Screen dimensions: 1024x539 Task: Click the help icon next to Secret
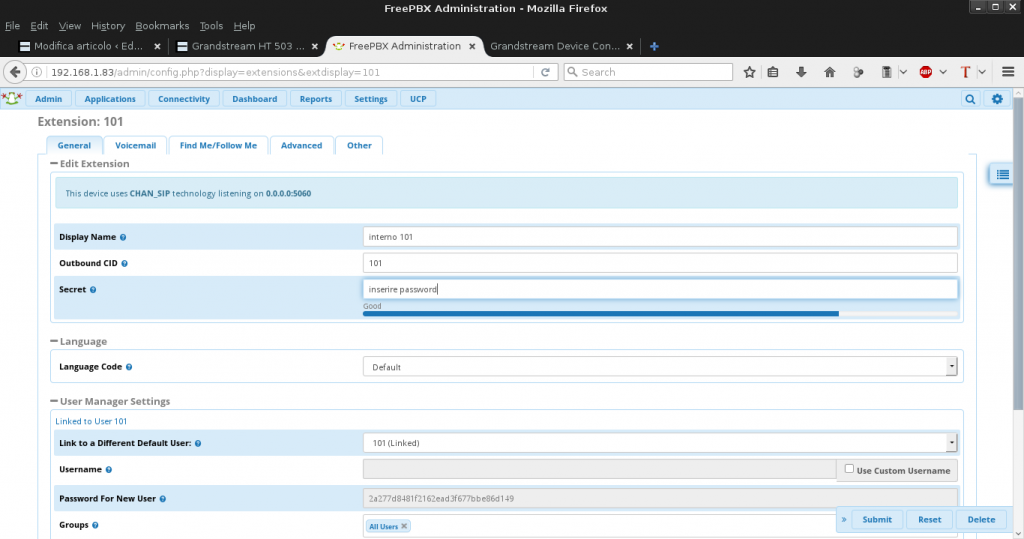pyautogui.click(x=93, y=290)
